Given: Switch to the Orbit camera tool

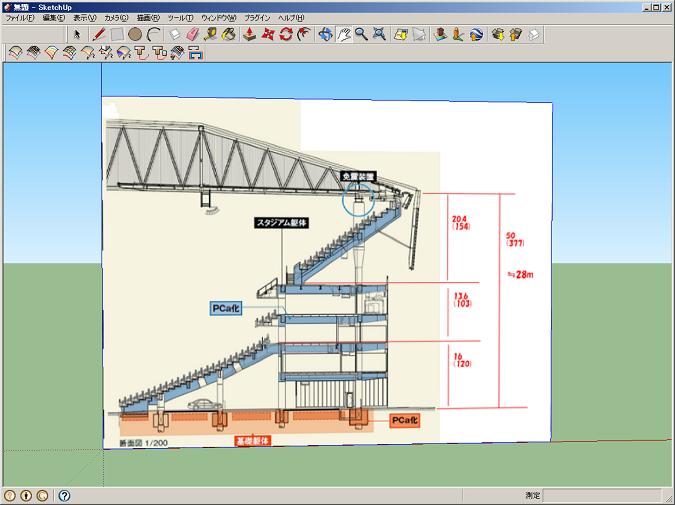Looking at the screenshot, I should (325, 34).
